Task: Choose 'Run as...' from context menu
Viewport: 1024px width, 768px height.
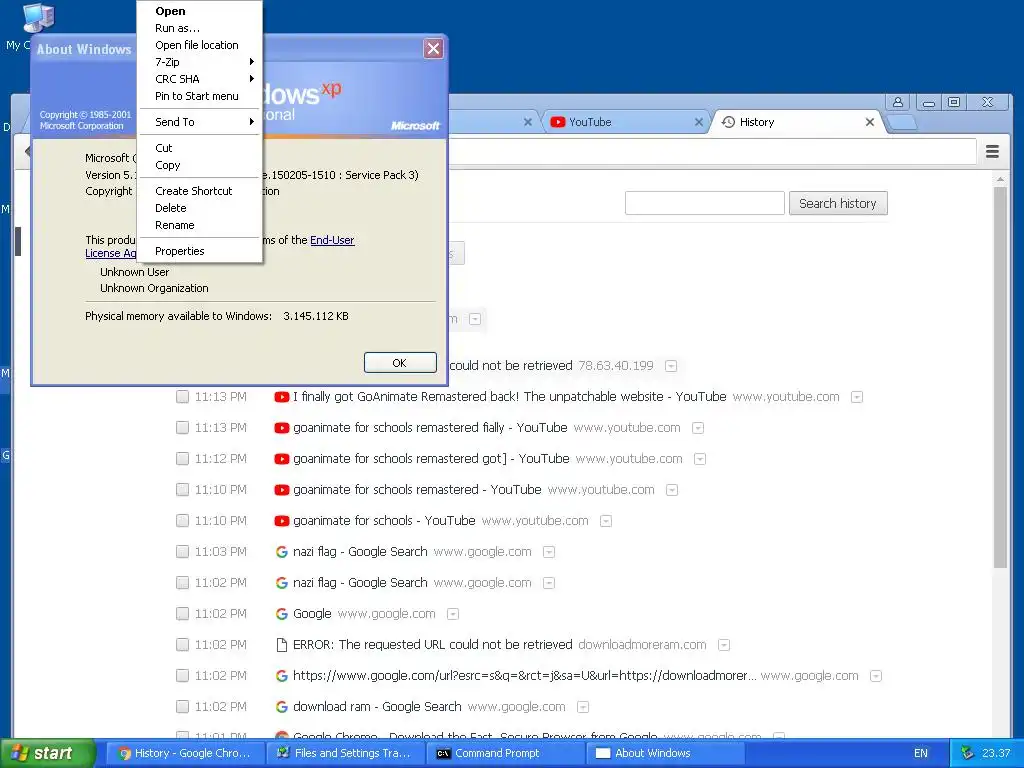Action: 200,28
